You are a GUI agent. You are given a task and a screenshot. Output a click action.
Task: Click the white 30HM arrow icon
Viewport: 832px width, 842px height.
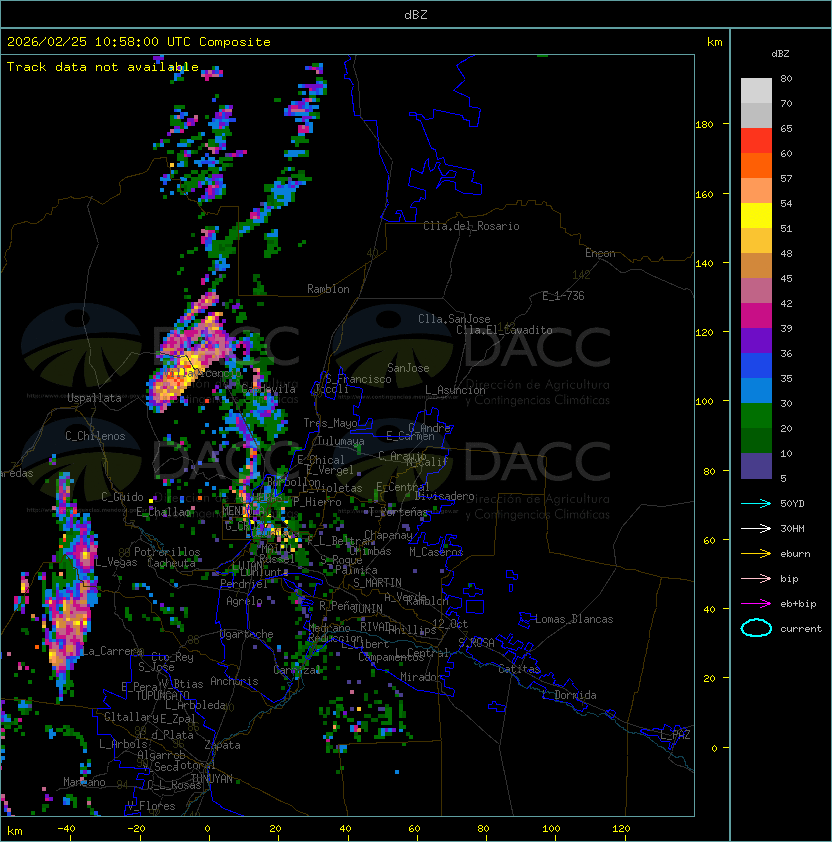coord(756,528)
